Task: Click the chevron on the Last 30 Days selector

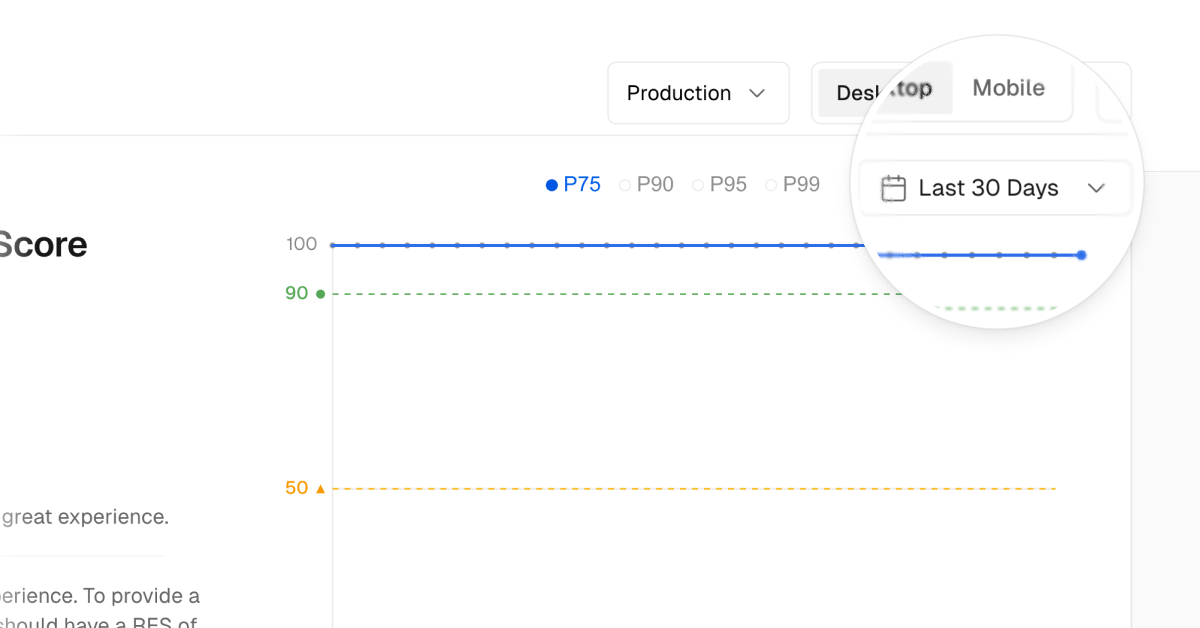Action: click(1096, 187)
